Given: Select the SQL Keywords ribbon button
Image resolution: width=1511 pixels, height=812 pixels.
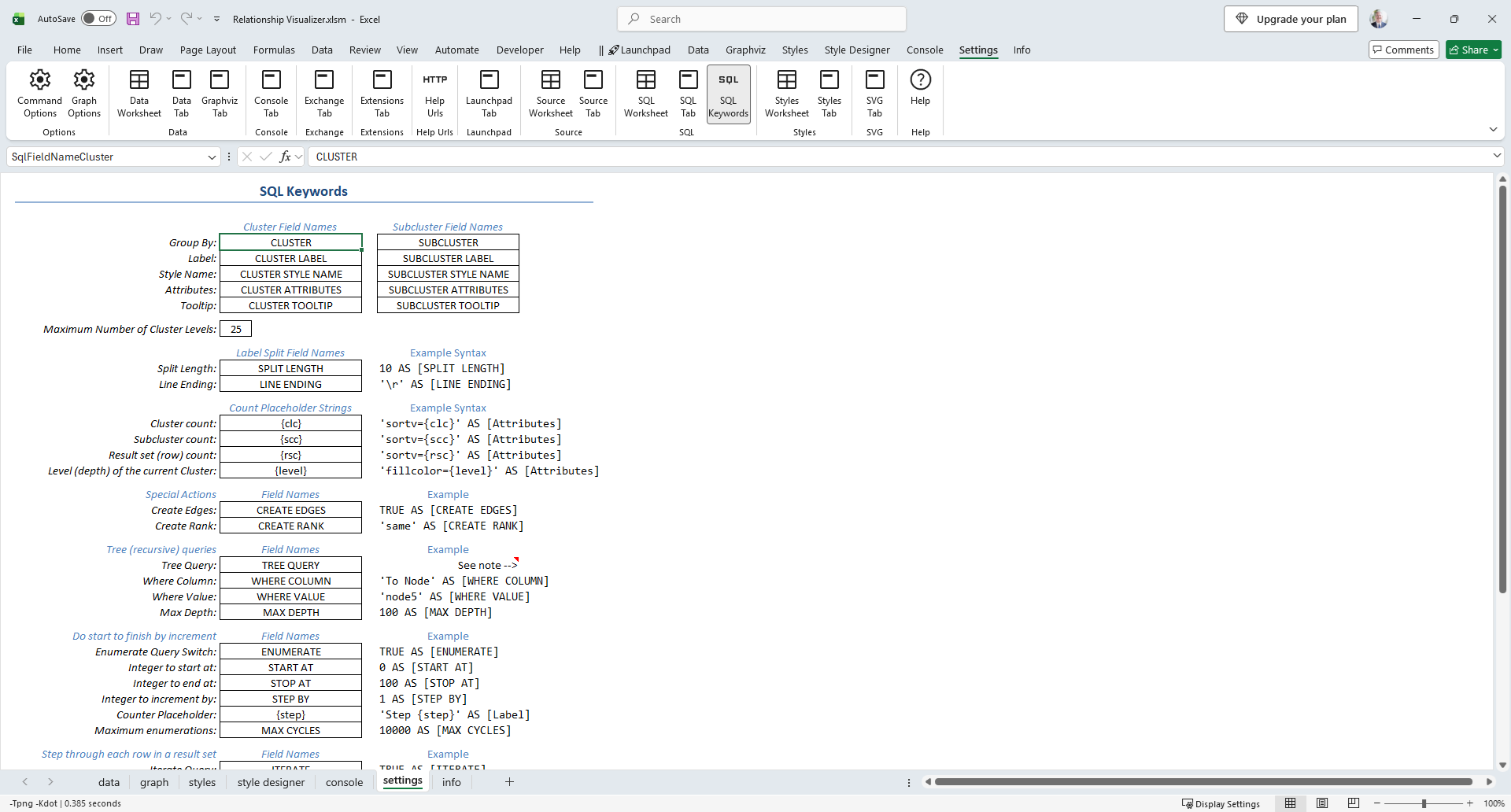Looking at the screenshot, I should pos(729,93).
